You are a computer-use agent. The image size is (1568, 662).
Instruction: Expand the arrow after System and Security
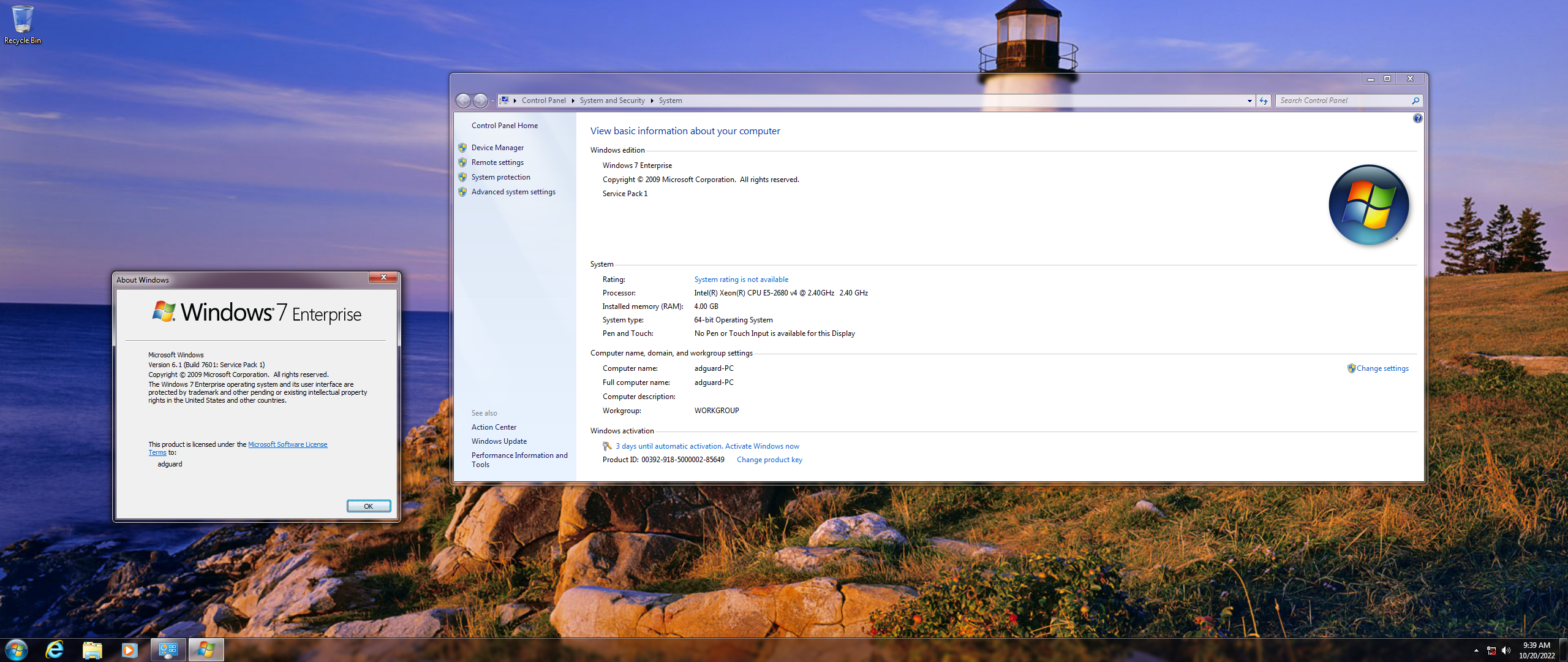pos(652,101)
